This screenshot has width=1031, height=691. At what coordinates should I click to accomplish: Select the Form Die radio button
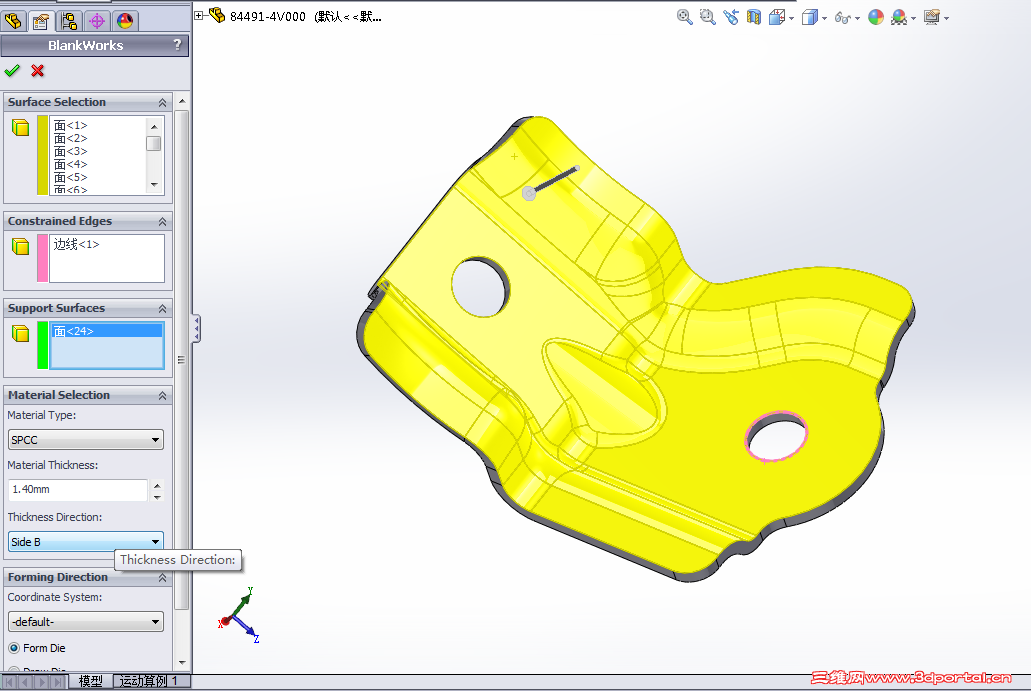(x=14, y=648)
